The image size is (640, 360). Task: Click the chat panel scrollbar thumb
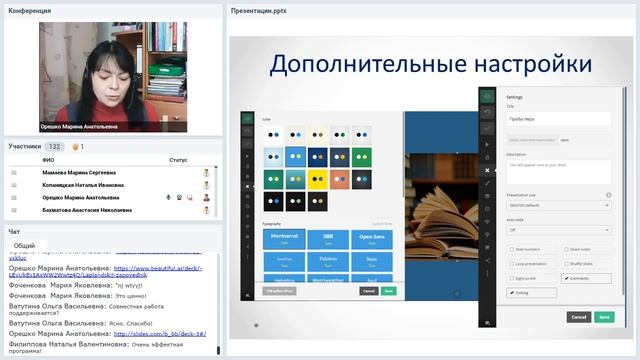click(218, 350)
